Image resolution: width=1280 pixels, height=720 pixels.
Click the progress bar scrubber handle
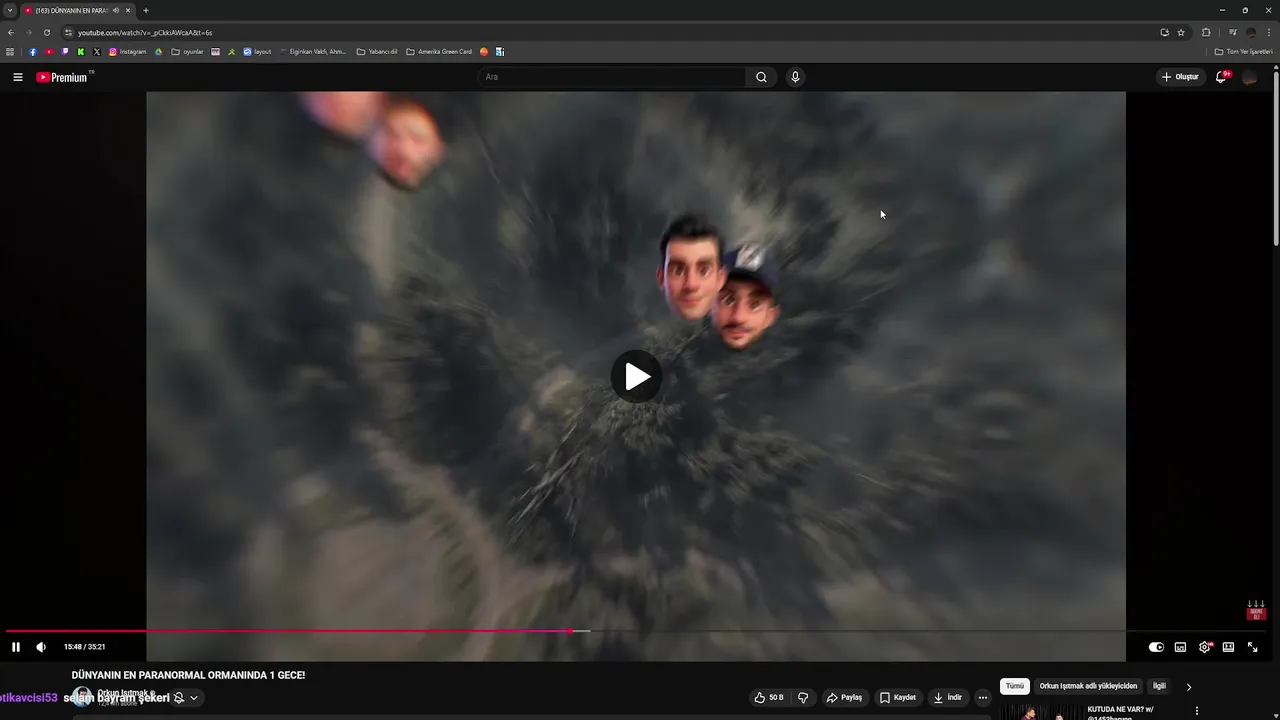point(570,631)
